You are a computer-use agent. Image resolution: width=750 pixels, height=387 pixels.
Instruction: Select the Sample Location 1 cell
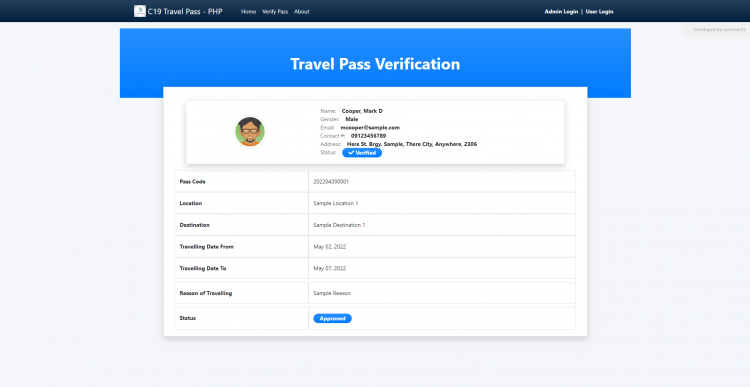pyautogui.click(x=442, y=203)
